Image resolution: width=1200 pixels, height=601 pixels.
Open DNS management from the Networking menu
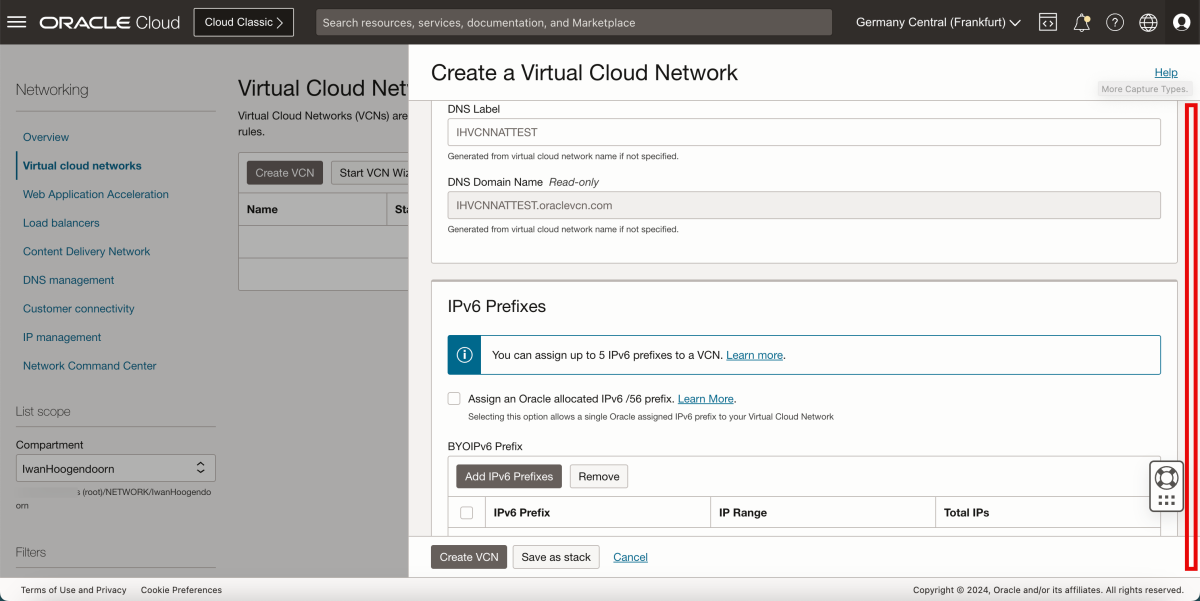point(68,279)
